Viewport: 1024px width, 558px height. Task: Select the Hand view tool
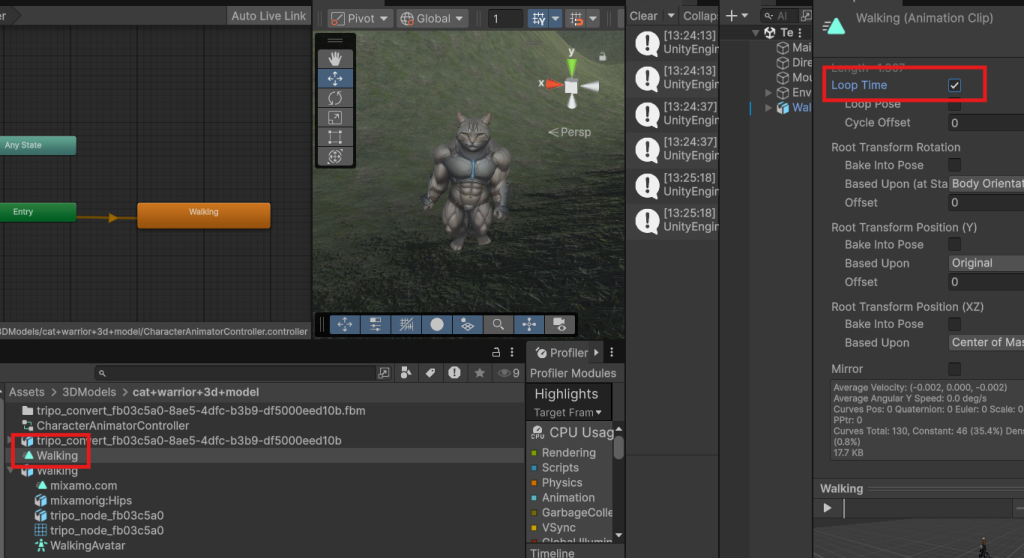tap(335, 58)
